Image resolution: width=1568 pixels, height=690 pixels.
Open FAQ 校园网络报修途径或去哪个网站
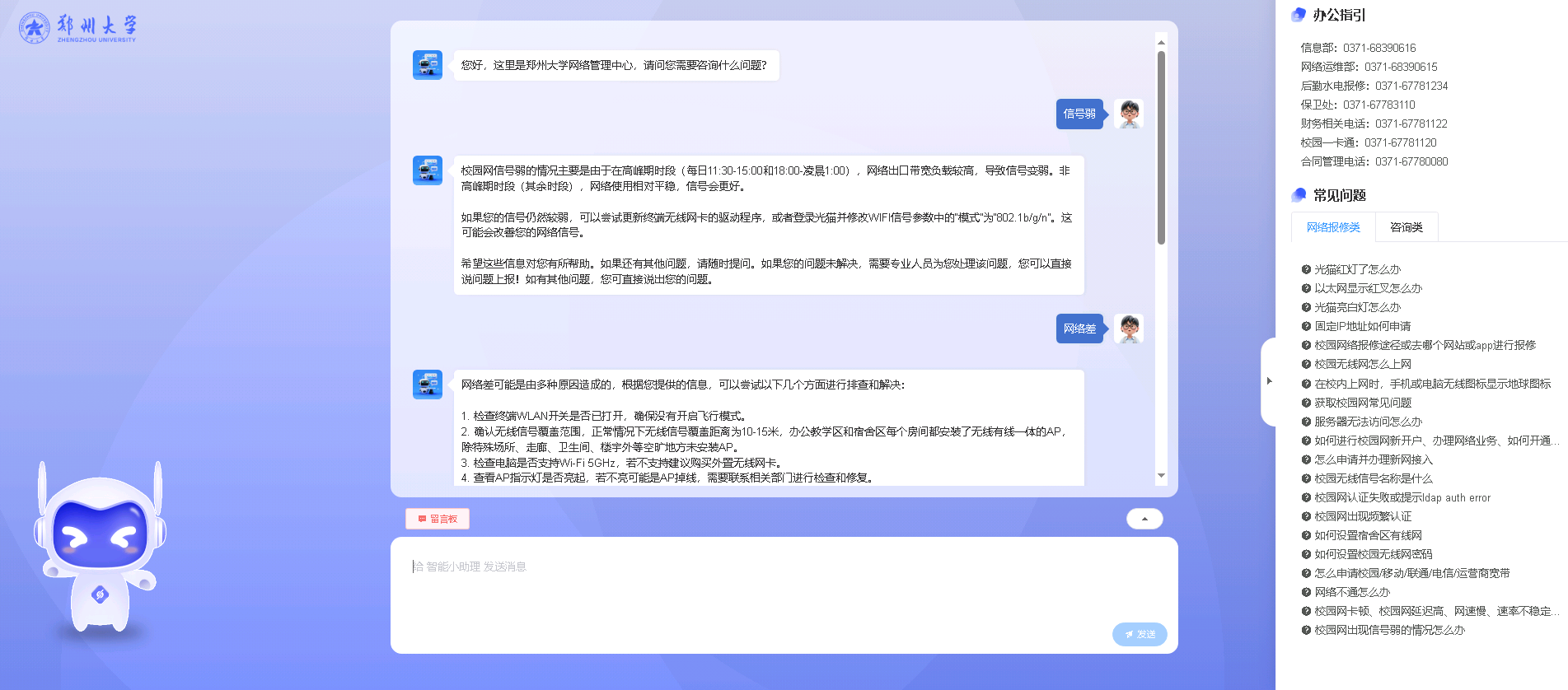point(1425,345)
